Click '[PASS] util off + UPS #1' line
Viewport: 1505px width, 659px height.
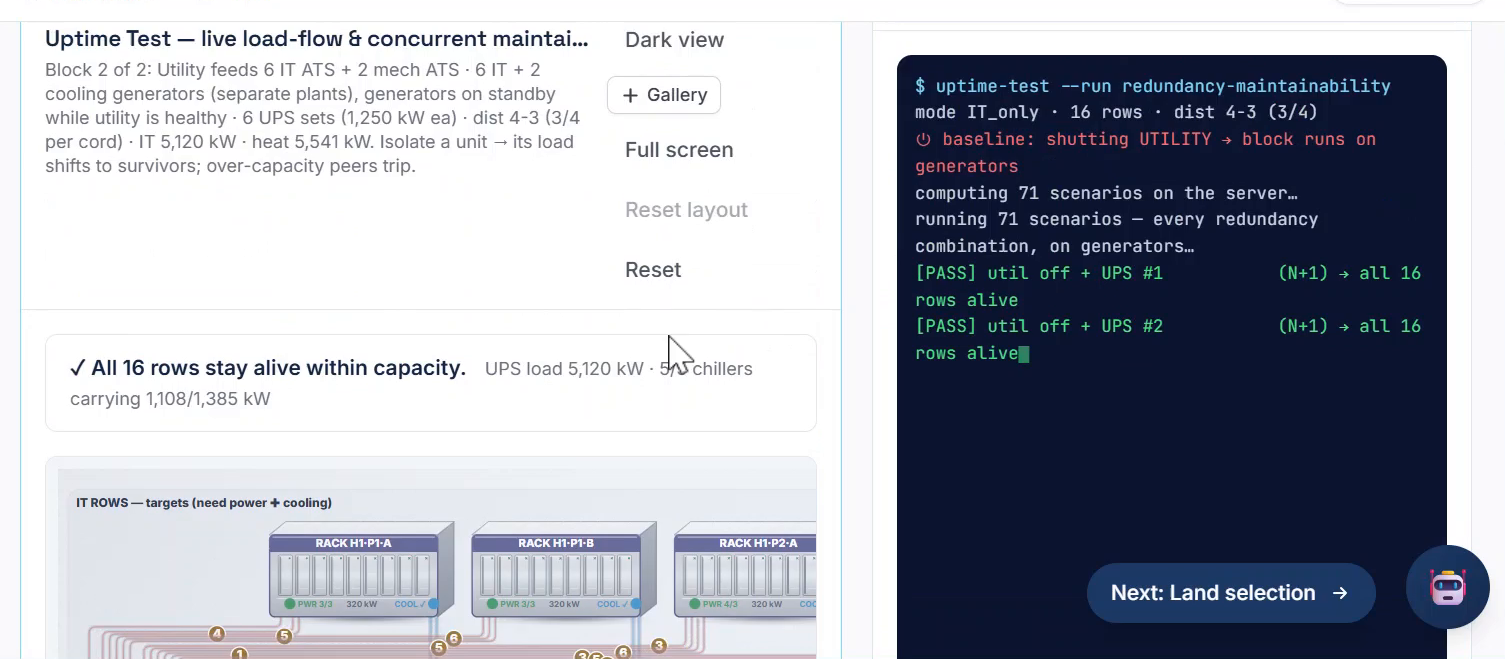[1168, 286]
